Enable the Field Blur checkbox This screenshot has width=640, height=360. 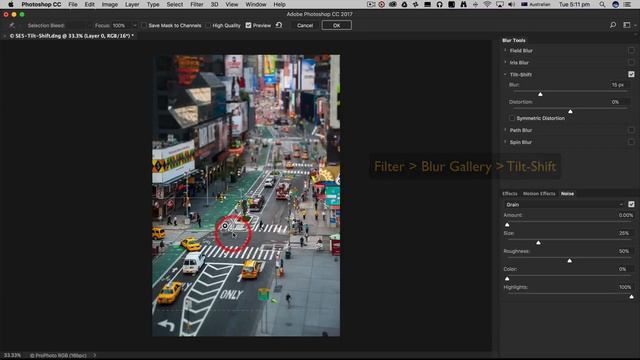[x=631, y=51]
